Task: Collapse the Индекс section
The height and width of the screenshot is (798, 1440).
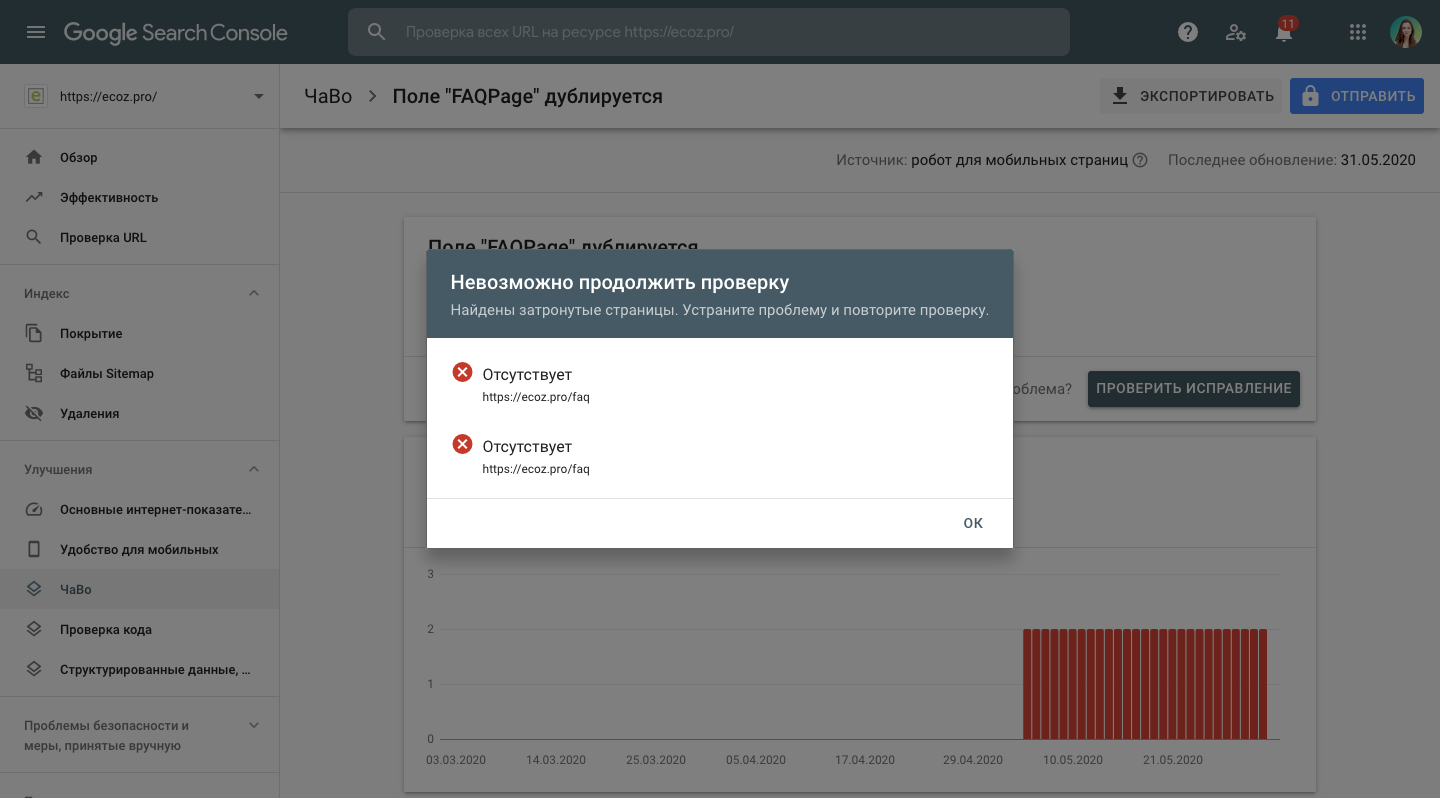Action: coord(254,293)
